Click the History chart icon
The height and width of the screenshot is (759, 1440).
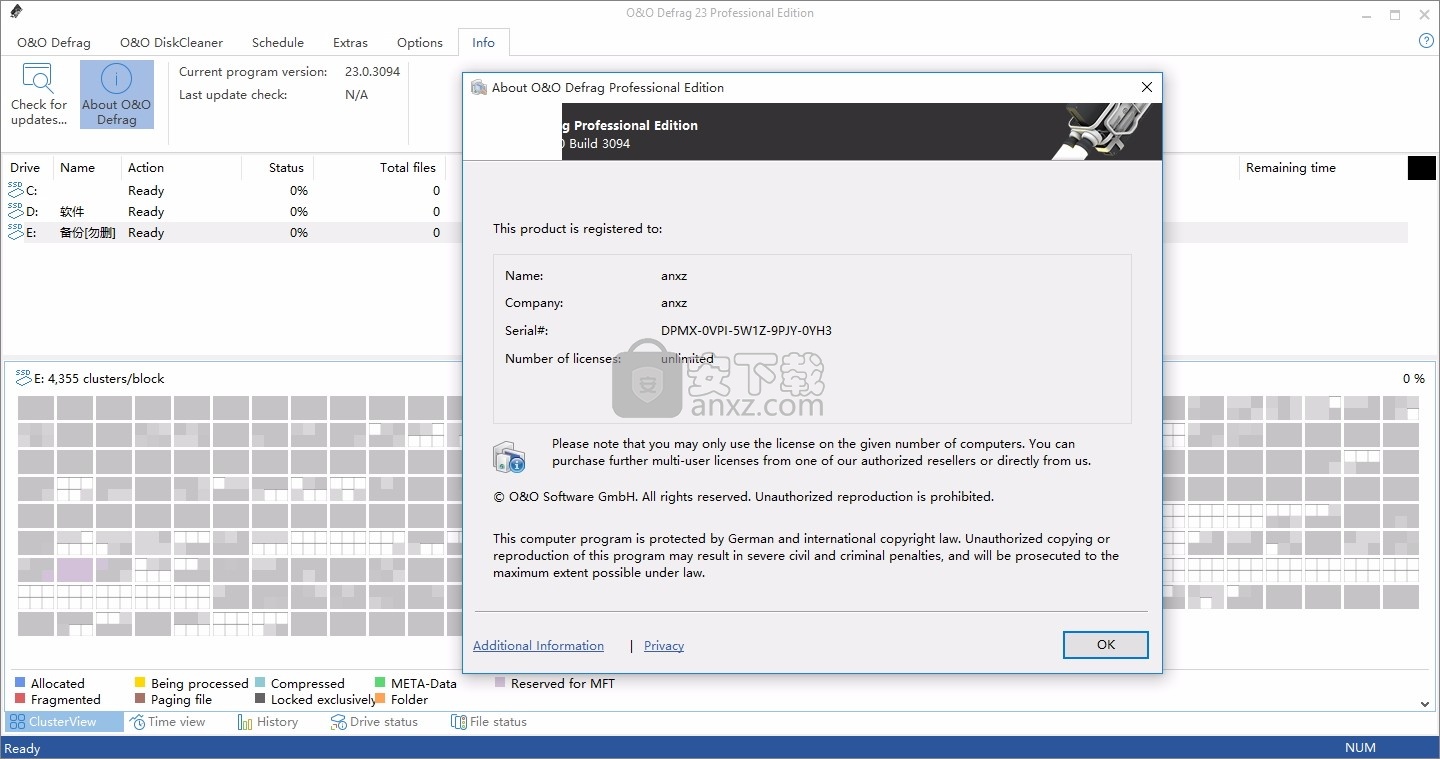pos(245,722)
